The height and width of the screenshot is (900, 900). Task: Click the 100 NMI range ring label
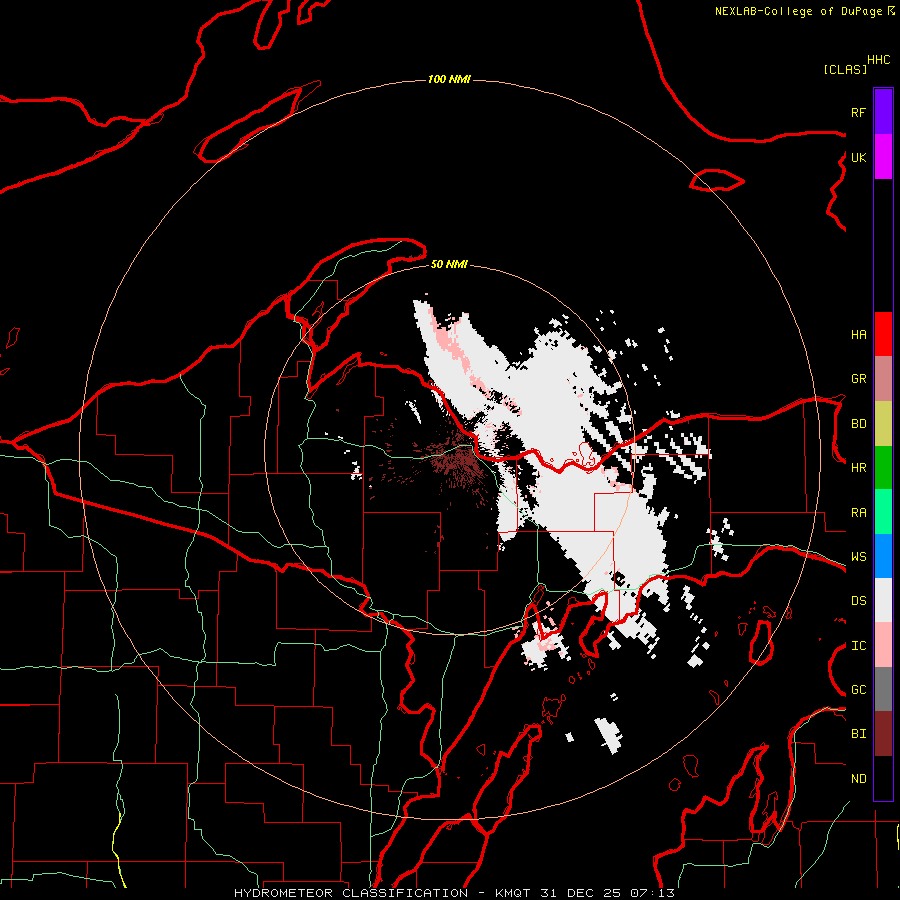click(x=449, y=79)
